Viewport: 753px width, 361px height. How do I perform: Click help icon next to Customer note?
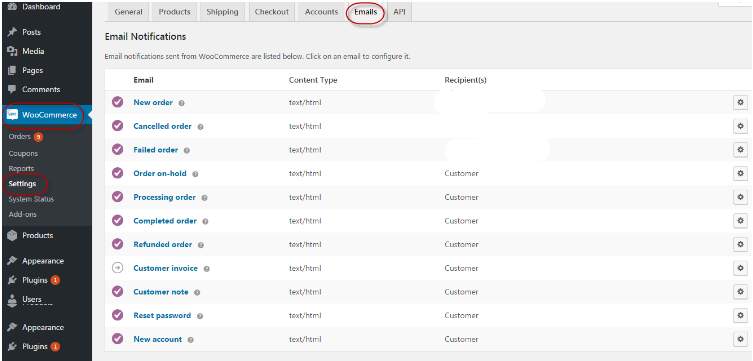(197, 292)
